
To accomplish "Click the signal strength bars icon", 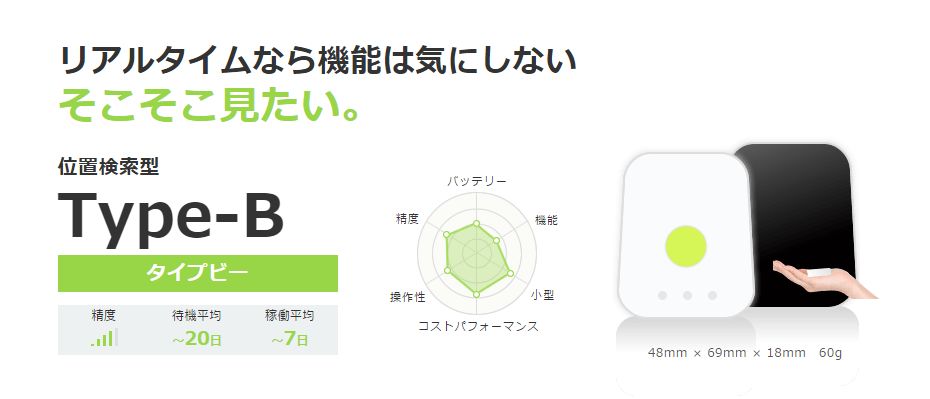I will coord(104,338).
